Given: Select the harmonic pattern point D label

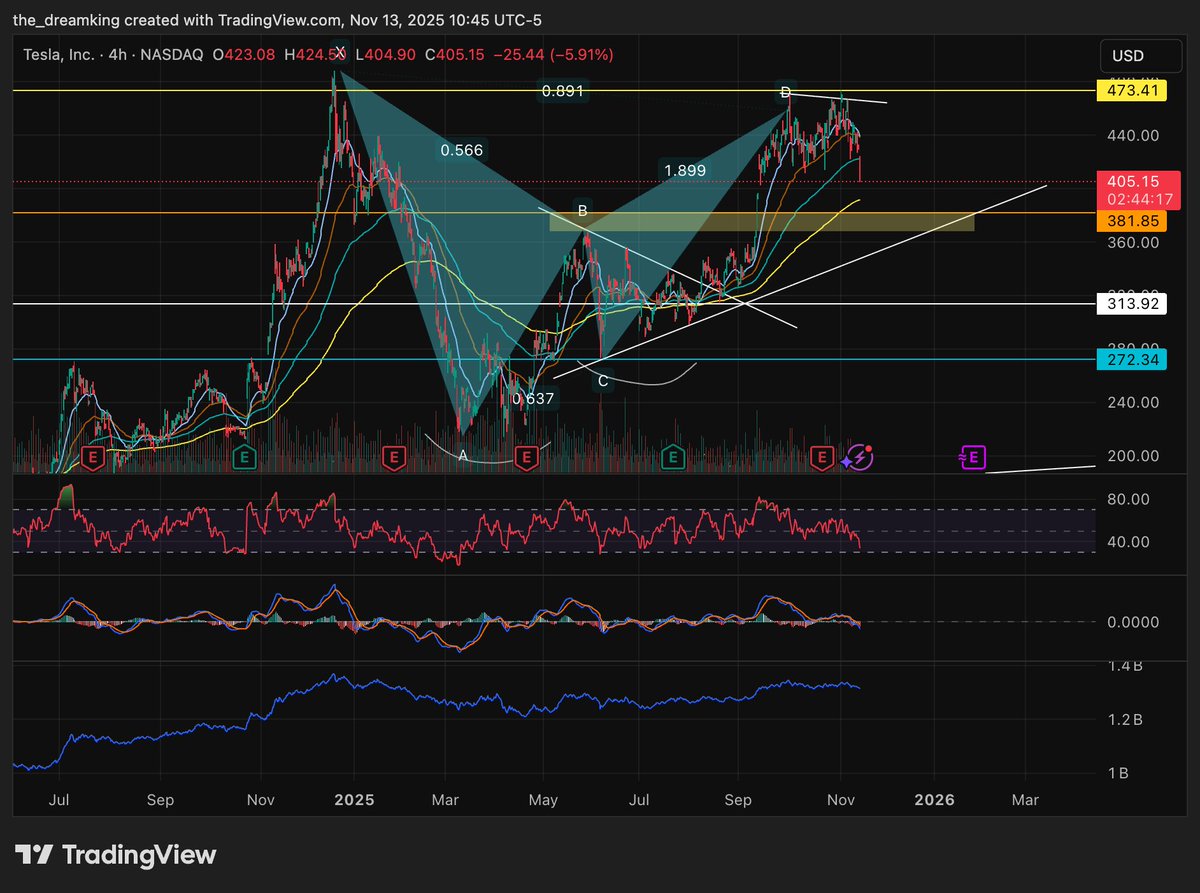Looking at the screenshot, I should coord(785,92).
